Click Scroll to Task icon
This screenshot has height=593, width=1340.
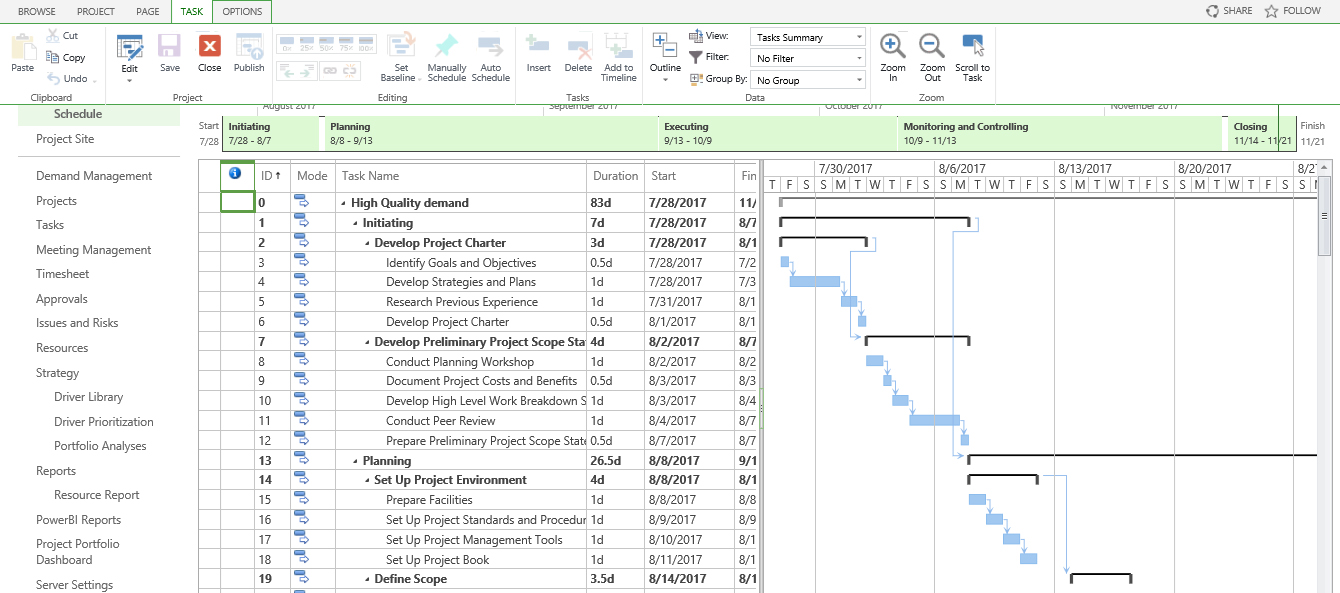972,46
